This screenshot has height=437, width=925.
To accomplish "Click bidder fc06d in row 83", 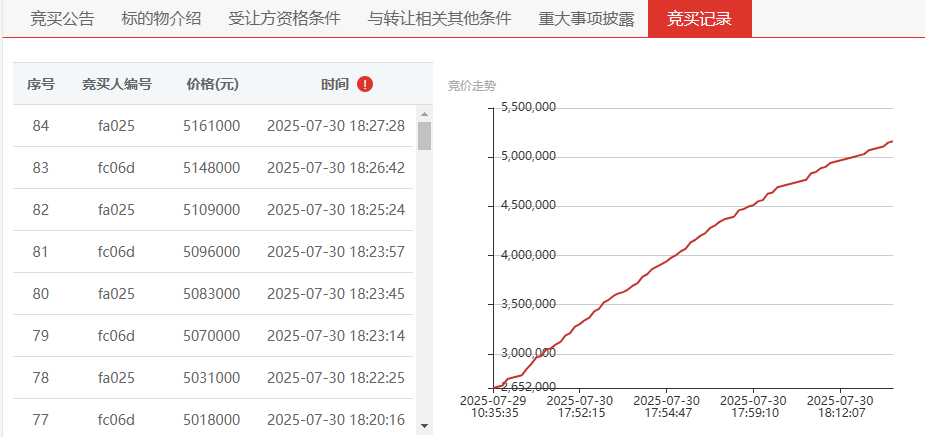I will 117,168.
